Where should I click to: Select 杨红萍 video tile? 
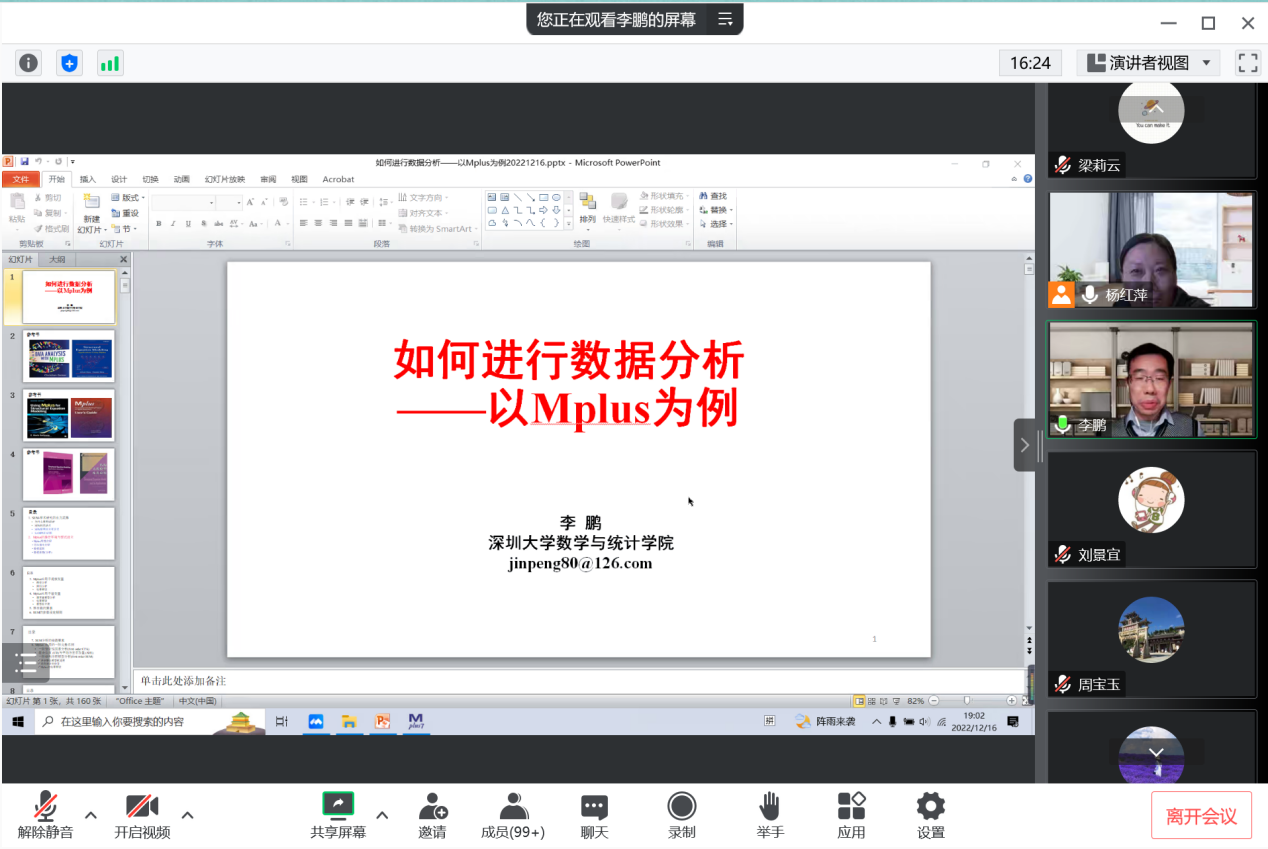point(1151,250)
